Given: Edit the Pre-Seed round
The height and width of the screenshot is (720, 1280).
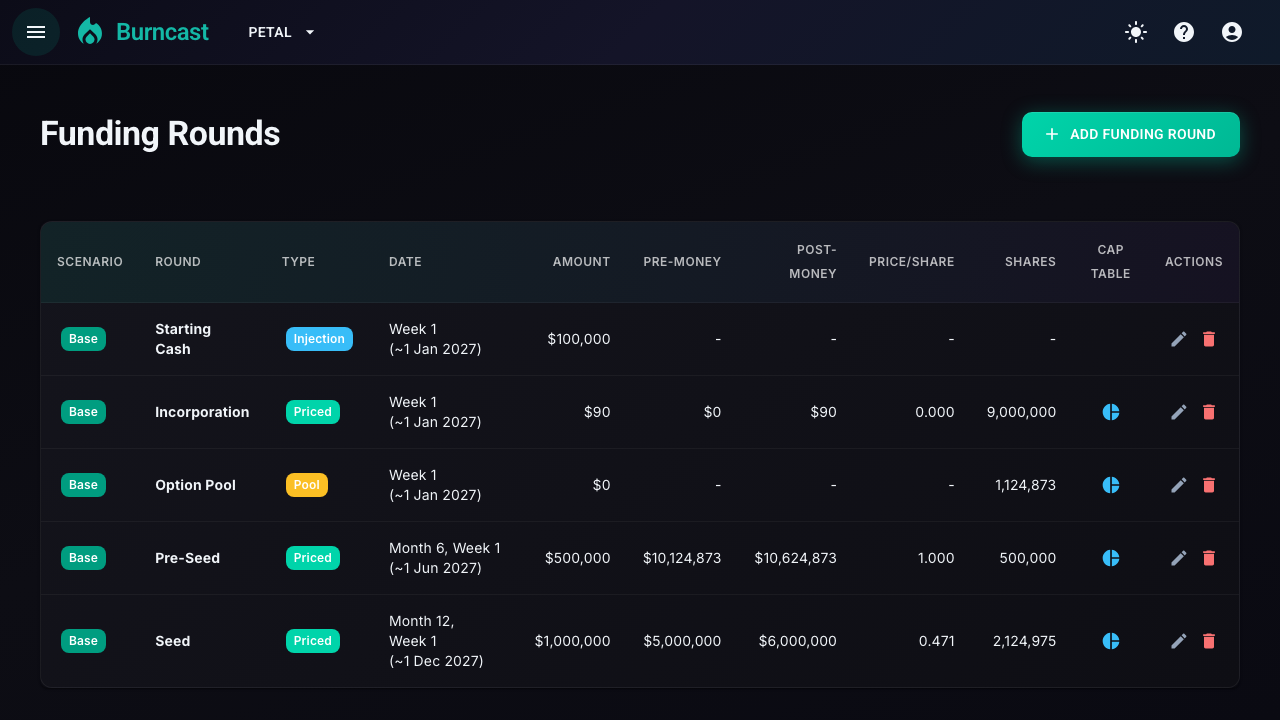Looking at the screenshot, I should tap(1179, 558).
